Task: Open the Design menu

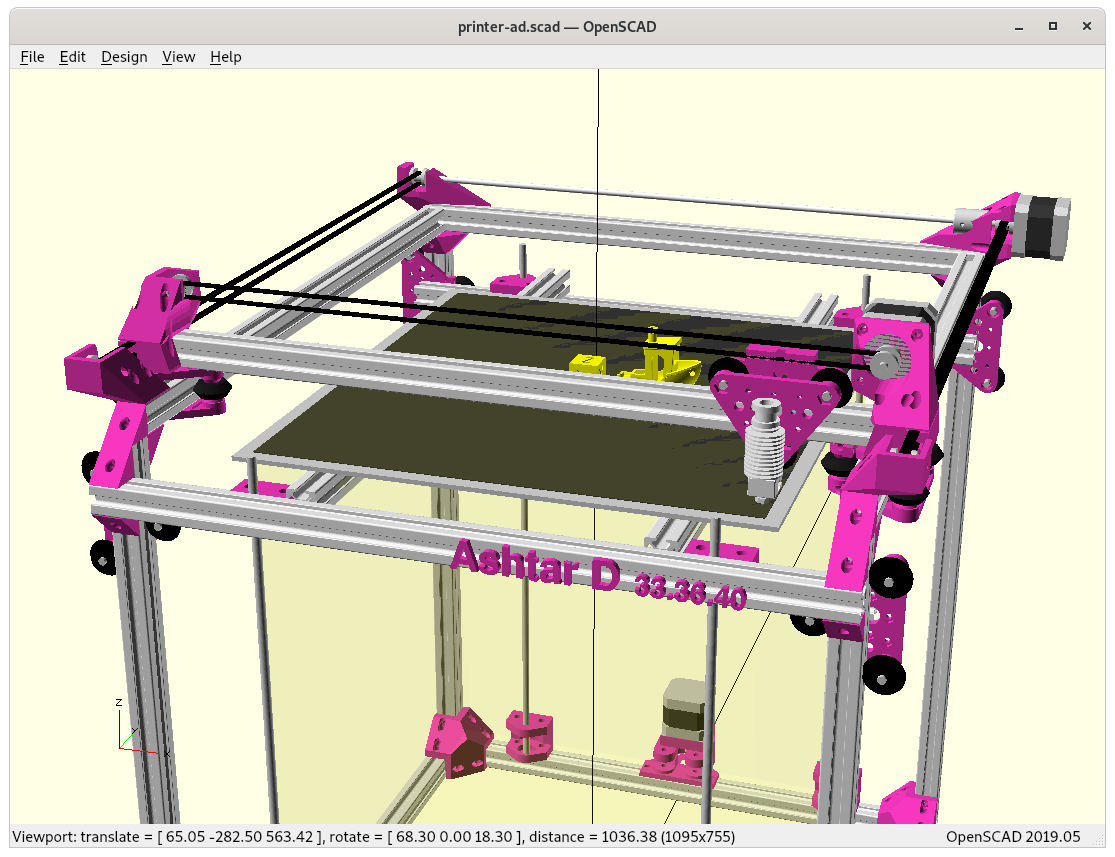Action: click(124, 57)
